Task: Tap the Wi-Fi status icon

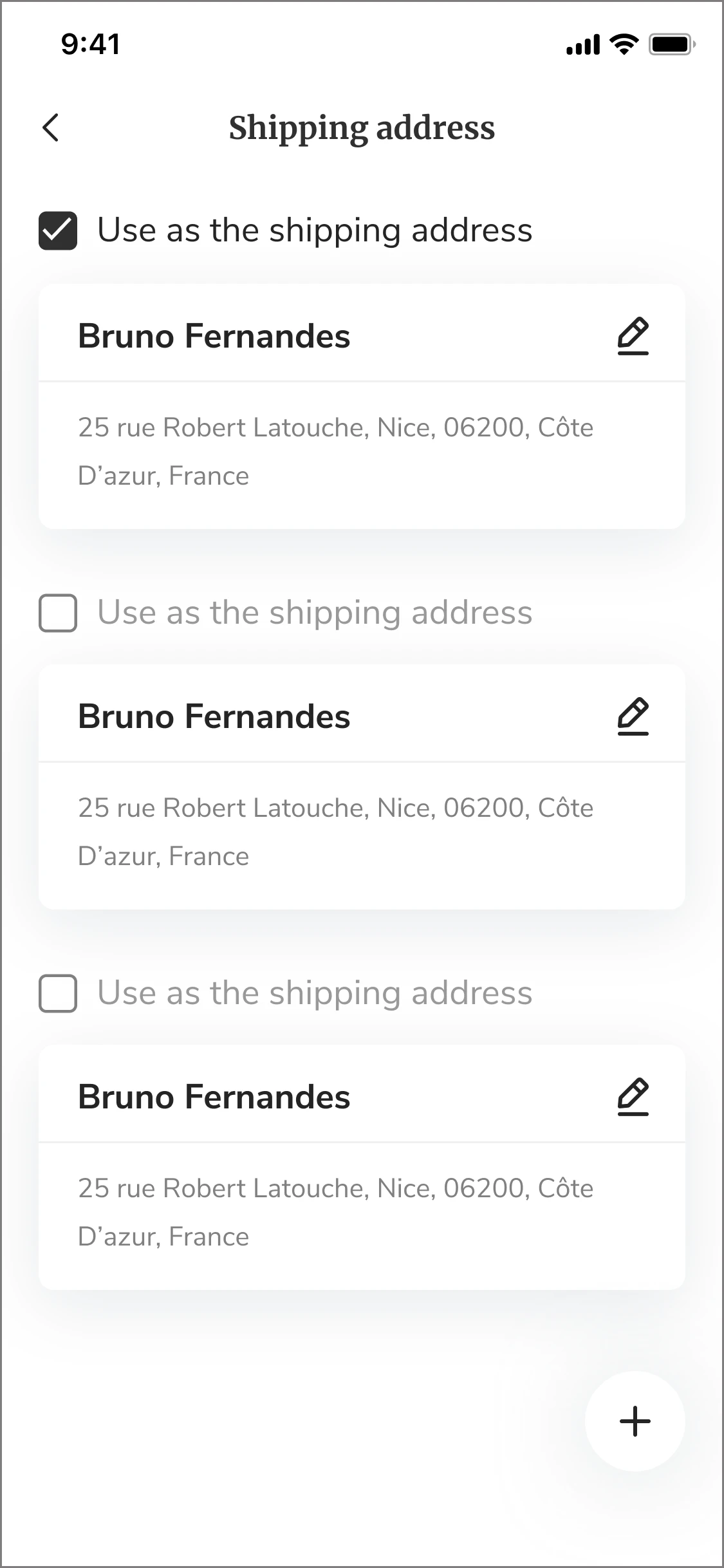Action: pos(624,44)
